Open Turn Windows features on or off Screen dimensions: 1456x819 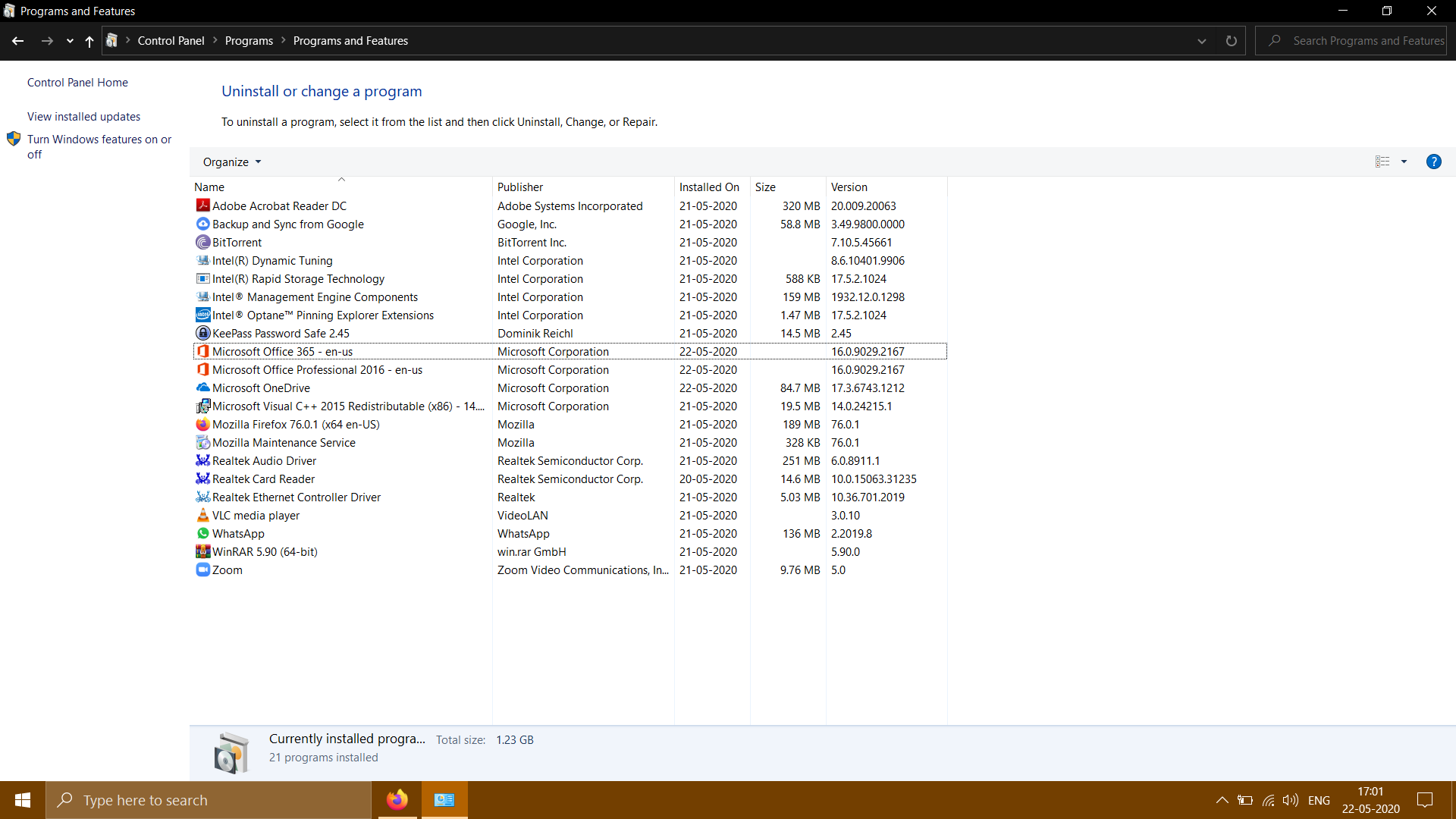(99, 146)
